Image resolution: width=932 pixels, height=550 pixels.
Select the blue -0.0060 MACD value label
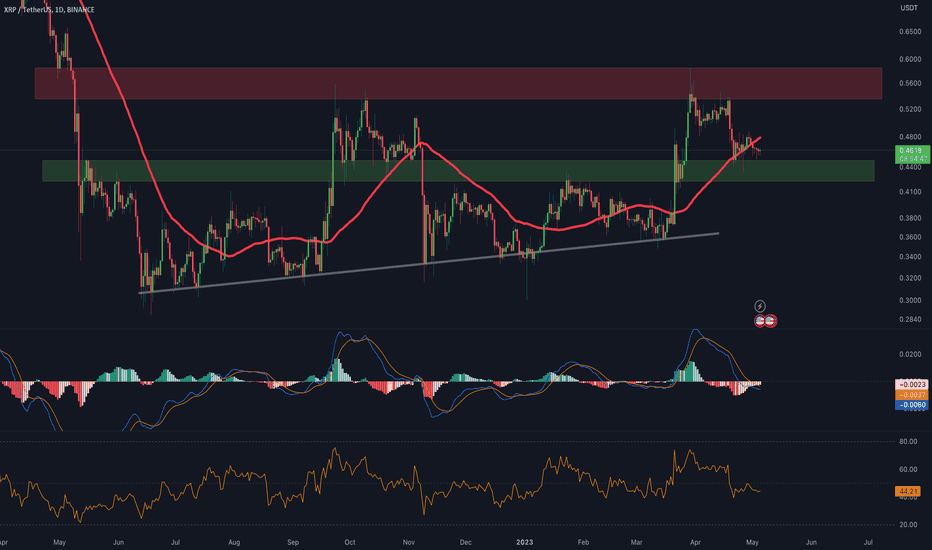(x=911, y=405)
